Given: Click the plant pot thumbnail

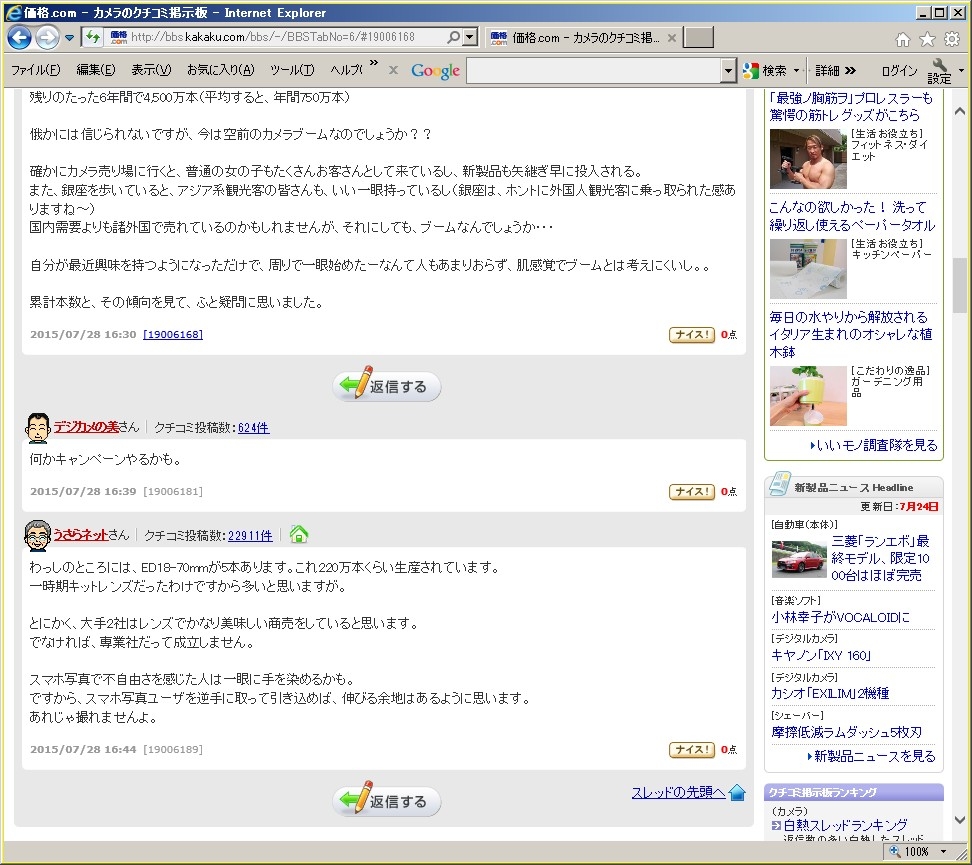Looking at the screenshot, I should tap(808, 396).
